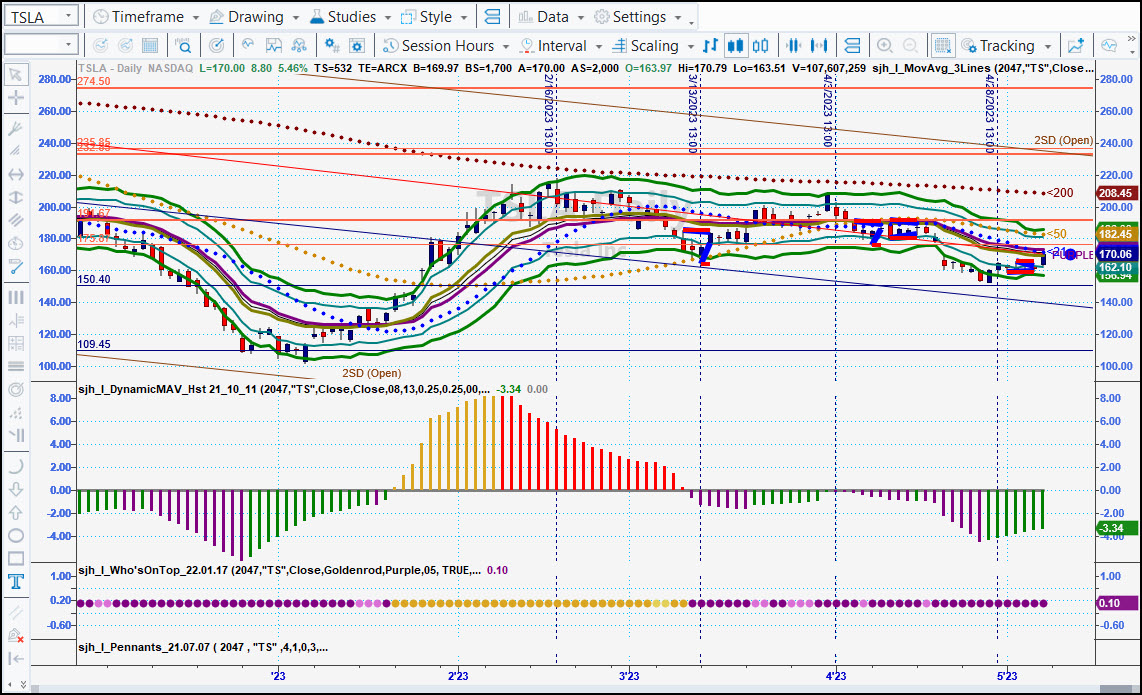Expand the left drawing toolbar overflow chevron
The image size is (1142, 695).
pos(23,684)
